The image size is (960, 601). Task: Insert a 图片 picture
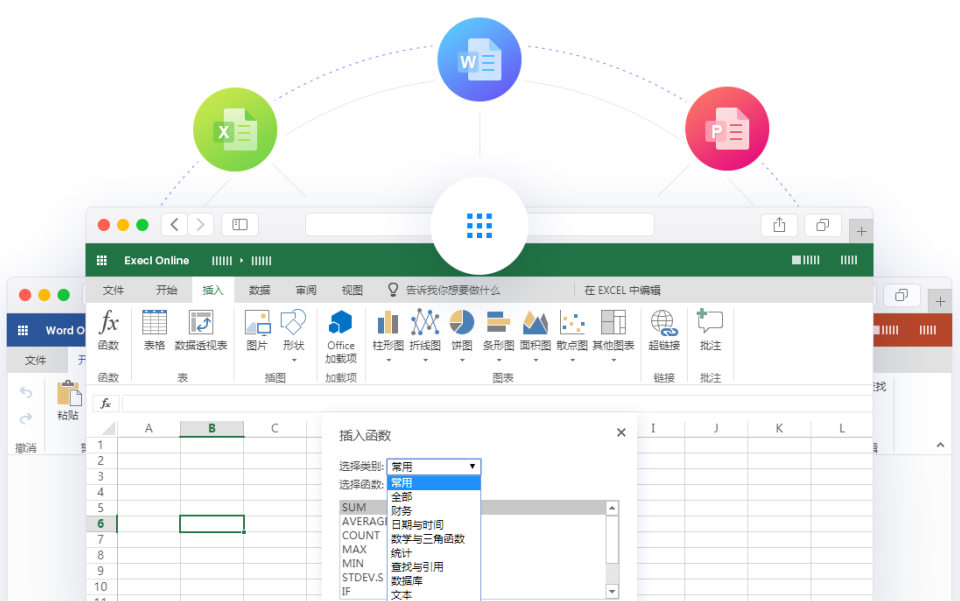point(257,330)
